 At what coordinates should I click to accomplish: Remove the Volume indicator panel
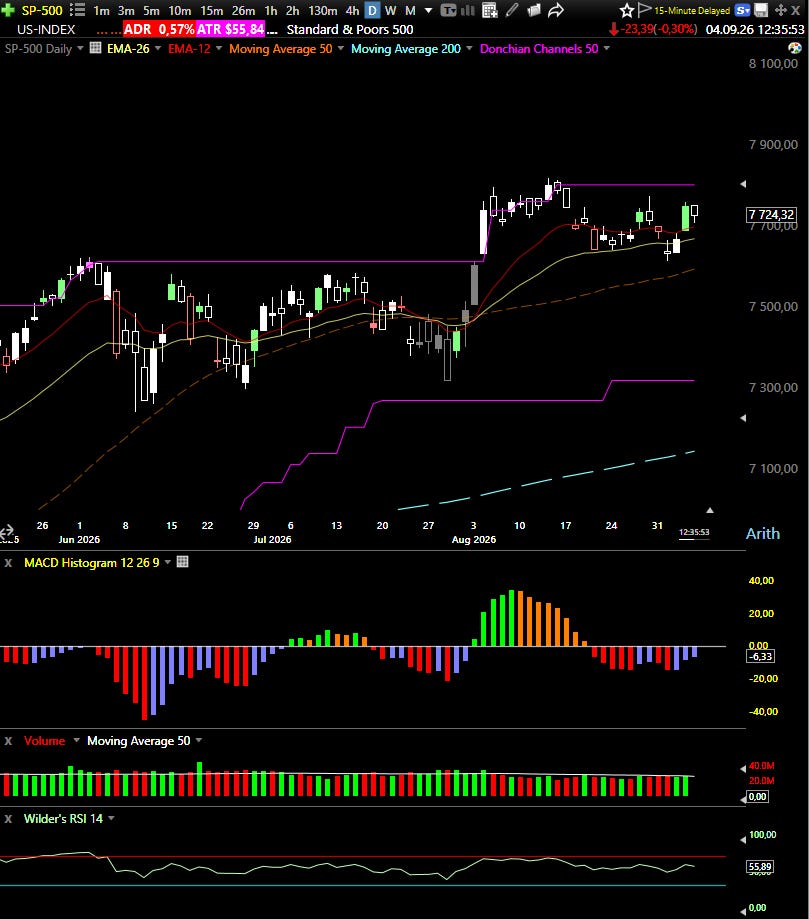8,741
